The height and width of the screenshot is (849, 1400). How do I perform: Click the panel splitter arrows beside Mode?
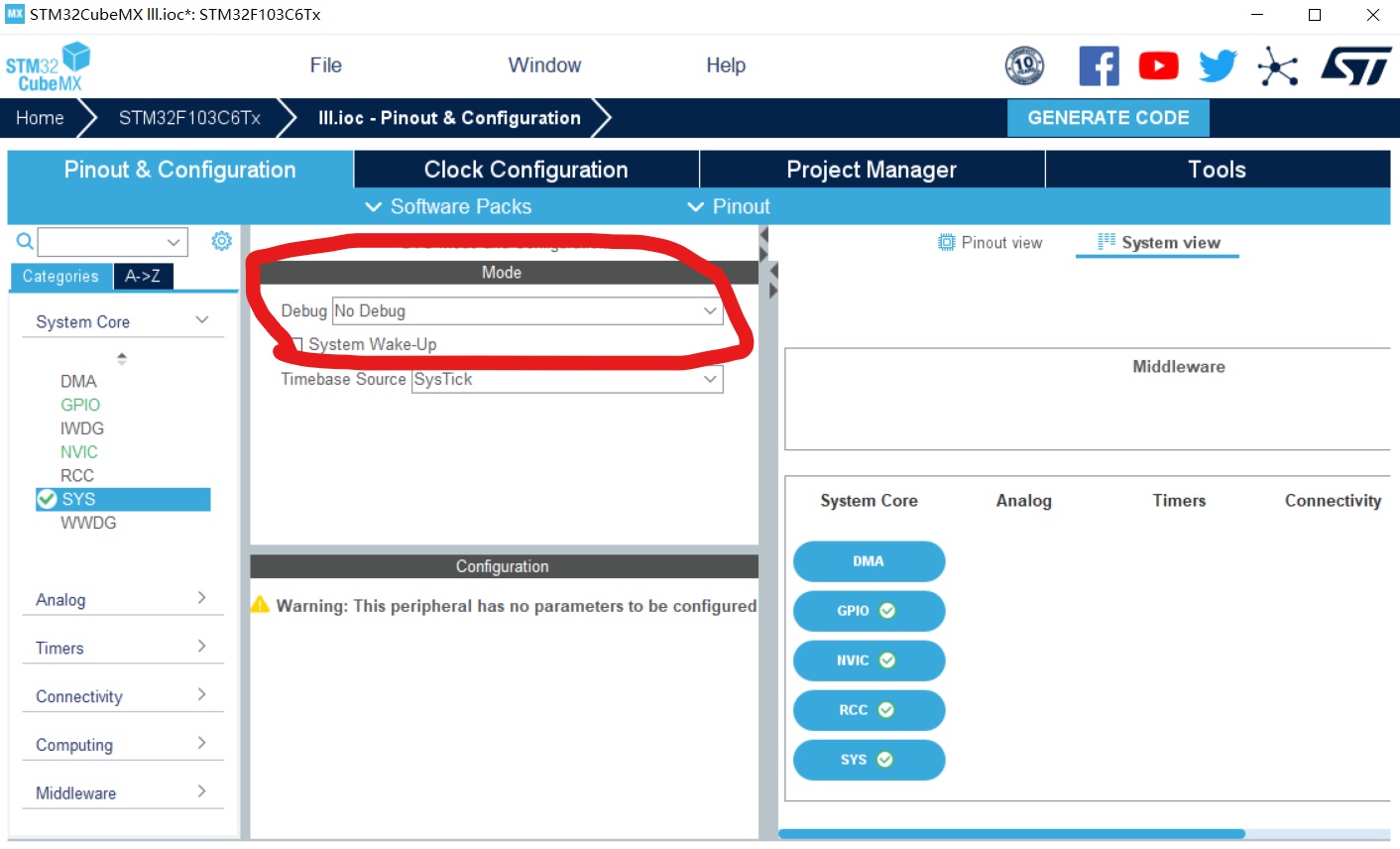click(x=773, y=281)
